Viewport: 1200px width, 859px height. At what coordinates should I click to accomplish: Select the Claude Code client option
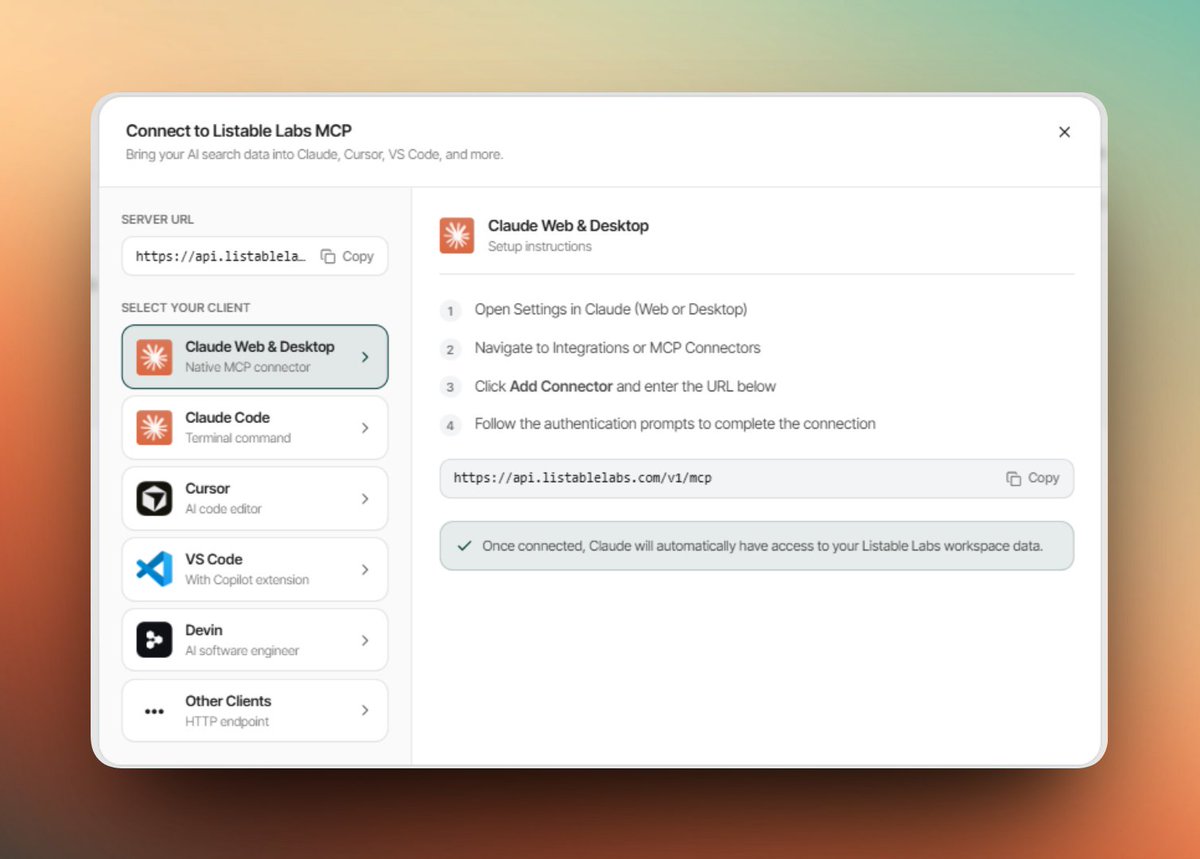click(255, 428)
